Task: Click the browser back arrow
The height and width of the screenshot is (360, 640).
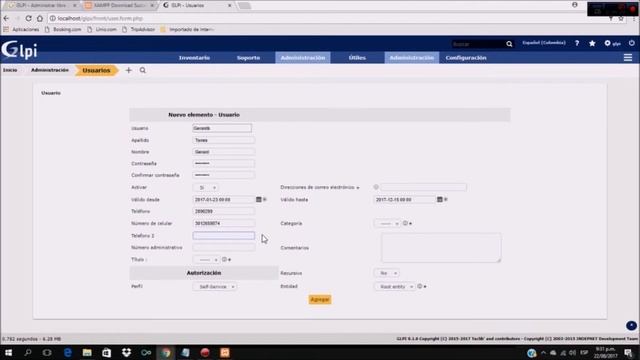Action: 6,18
